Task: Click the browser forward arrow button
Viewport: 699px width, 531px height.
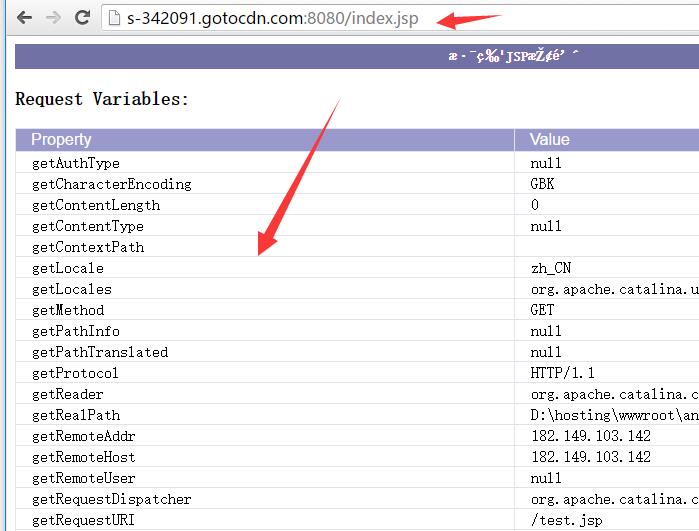Action: (53, 18)
